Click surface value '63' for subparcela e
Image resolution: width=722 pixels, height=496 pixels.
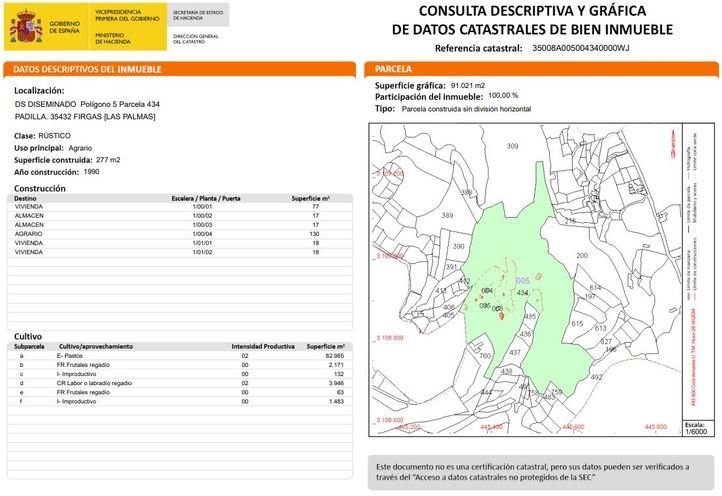click(341, 392)
